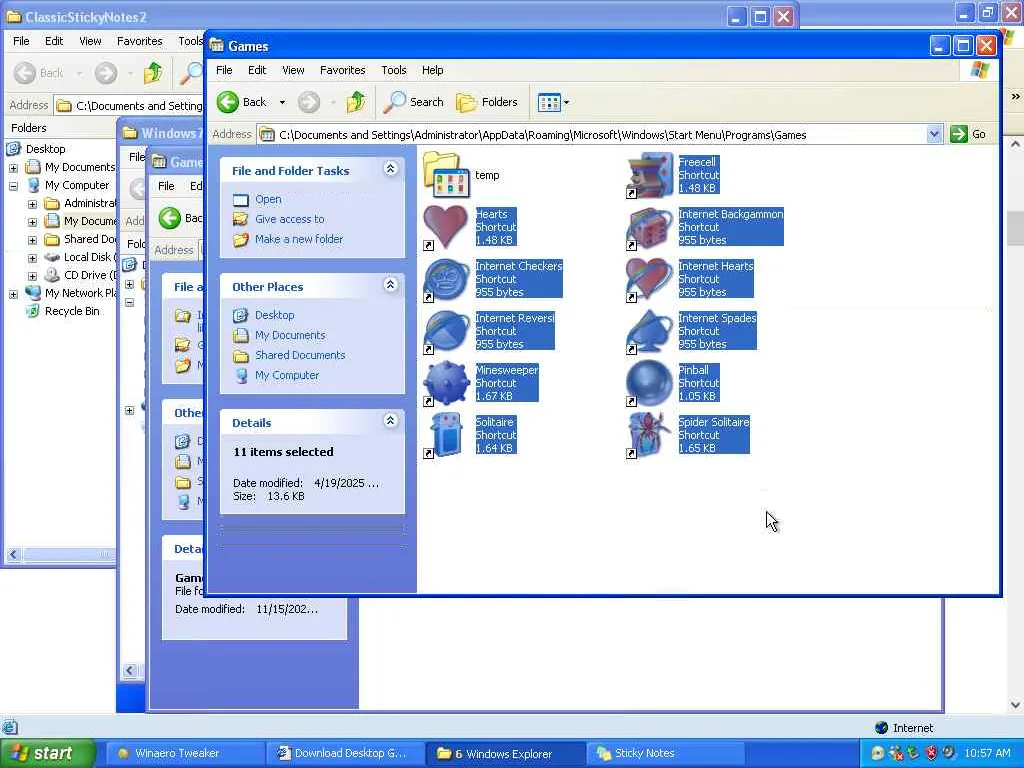Click the Internet Spades shortcut icon
Screen dimensions: 1024x768
649,331
